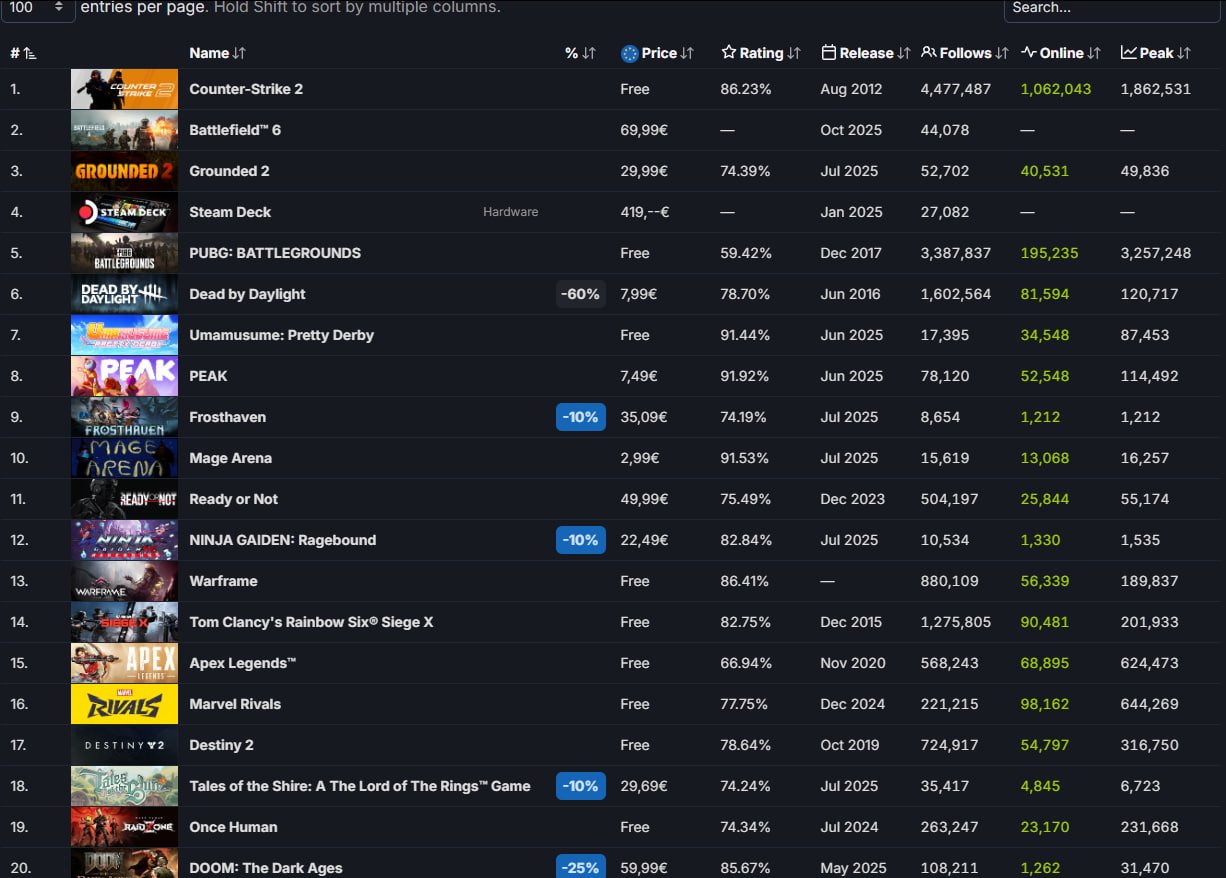
Task: Sort by rank number column header
Action: point(22,53)
